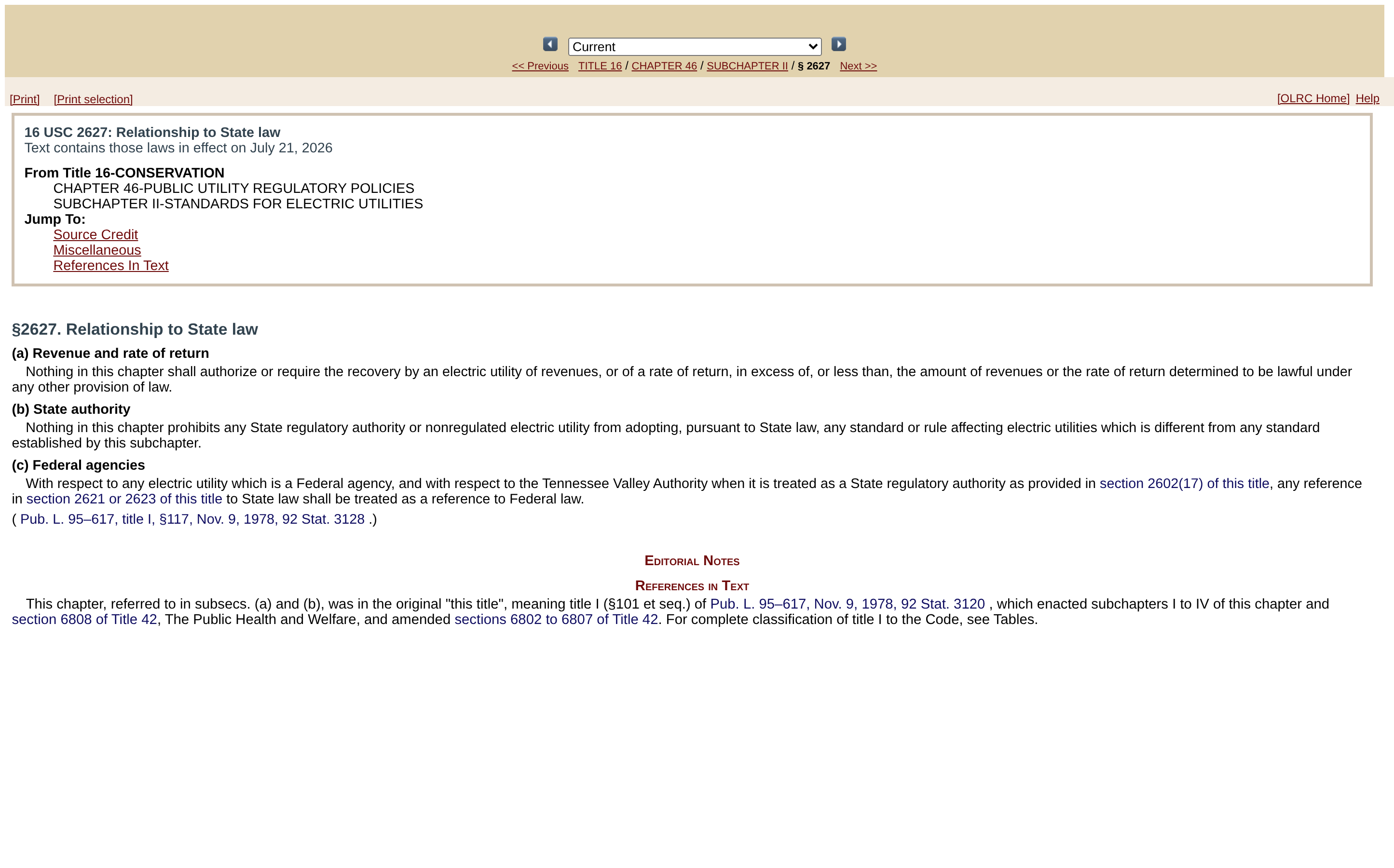Click the References in Text section heading
Image resolution: width=1394 pixels, height=868 pixels.
(692, 585)
